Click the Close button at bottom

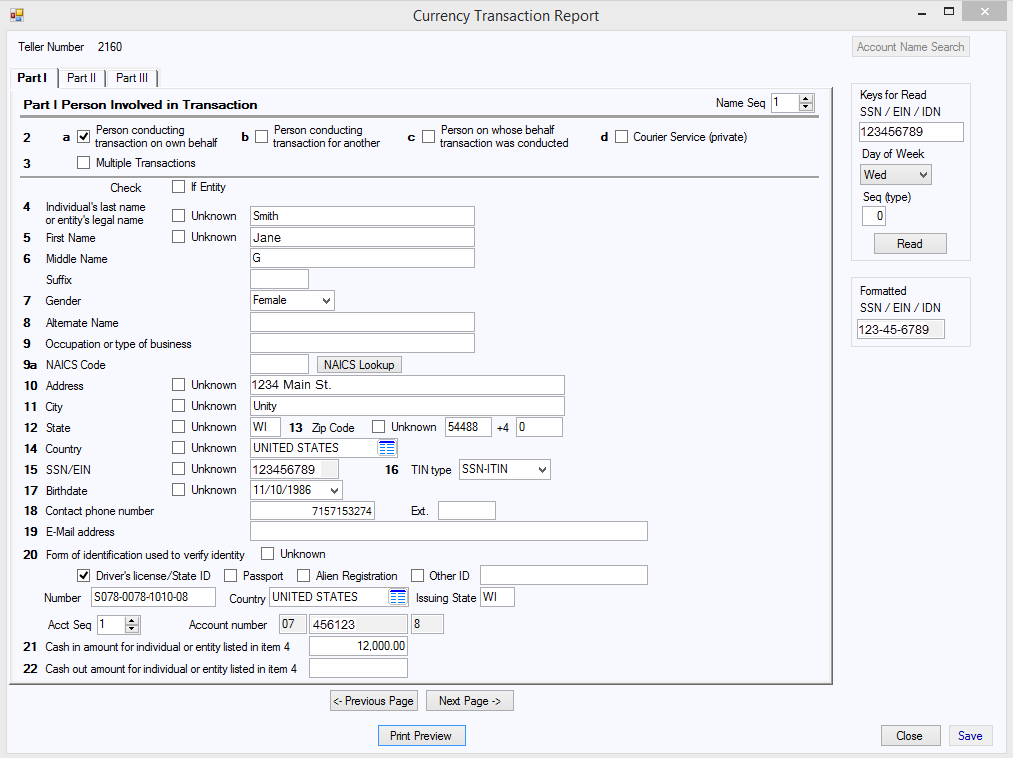tap(910, 736)
